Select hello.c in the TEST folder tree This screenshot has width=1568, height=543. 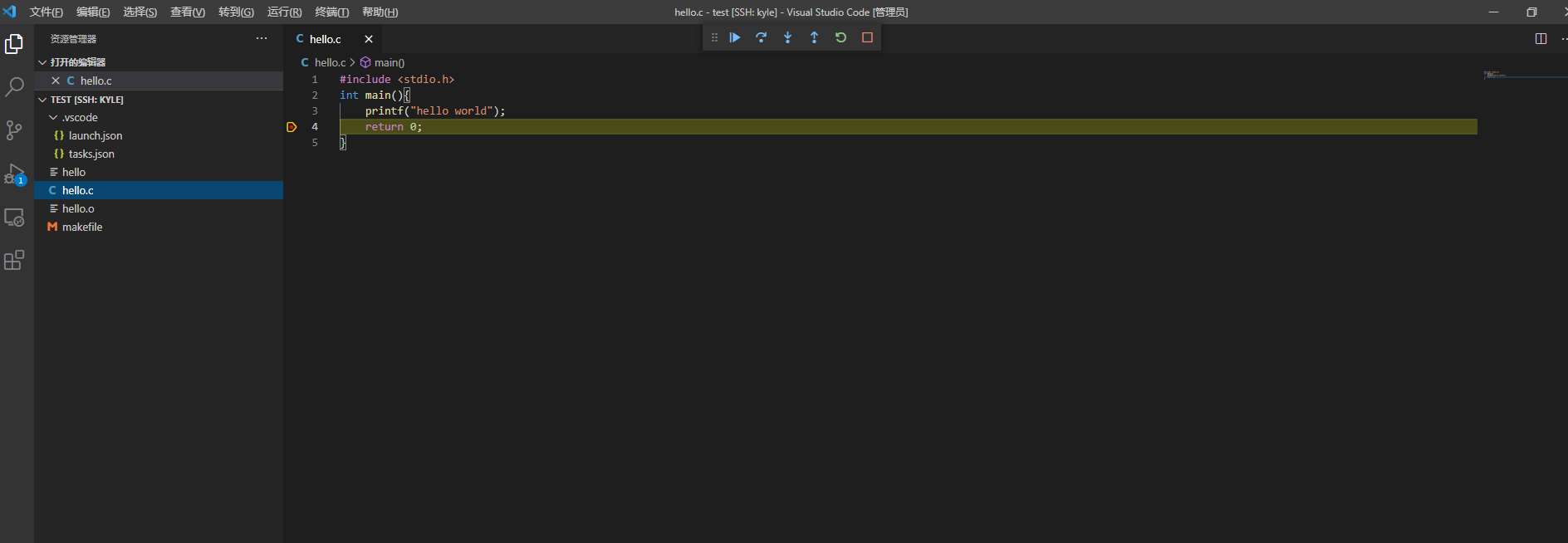click(x=159, y=191)
